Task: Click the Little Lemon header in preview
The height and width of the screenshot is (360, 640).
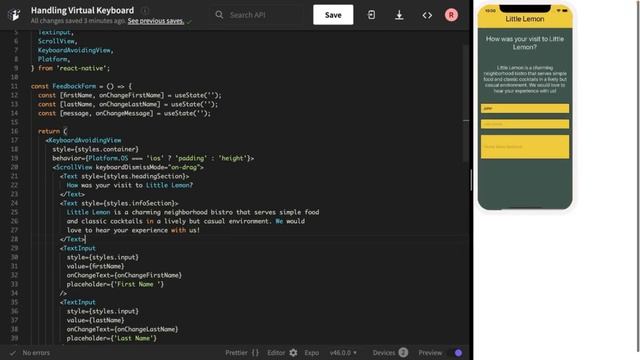Action: pyautogui.click(x=524, y=19)
